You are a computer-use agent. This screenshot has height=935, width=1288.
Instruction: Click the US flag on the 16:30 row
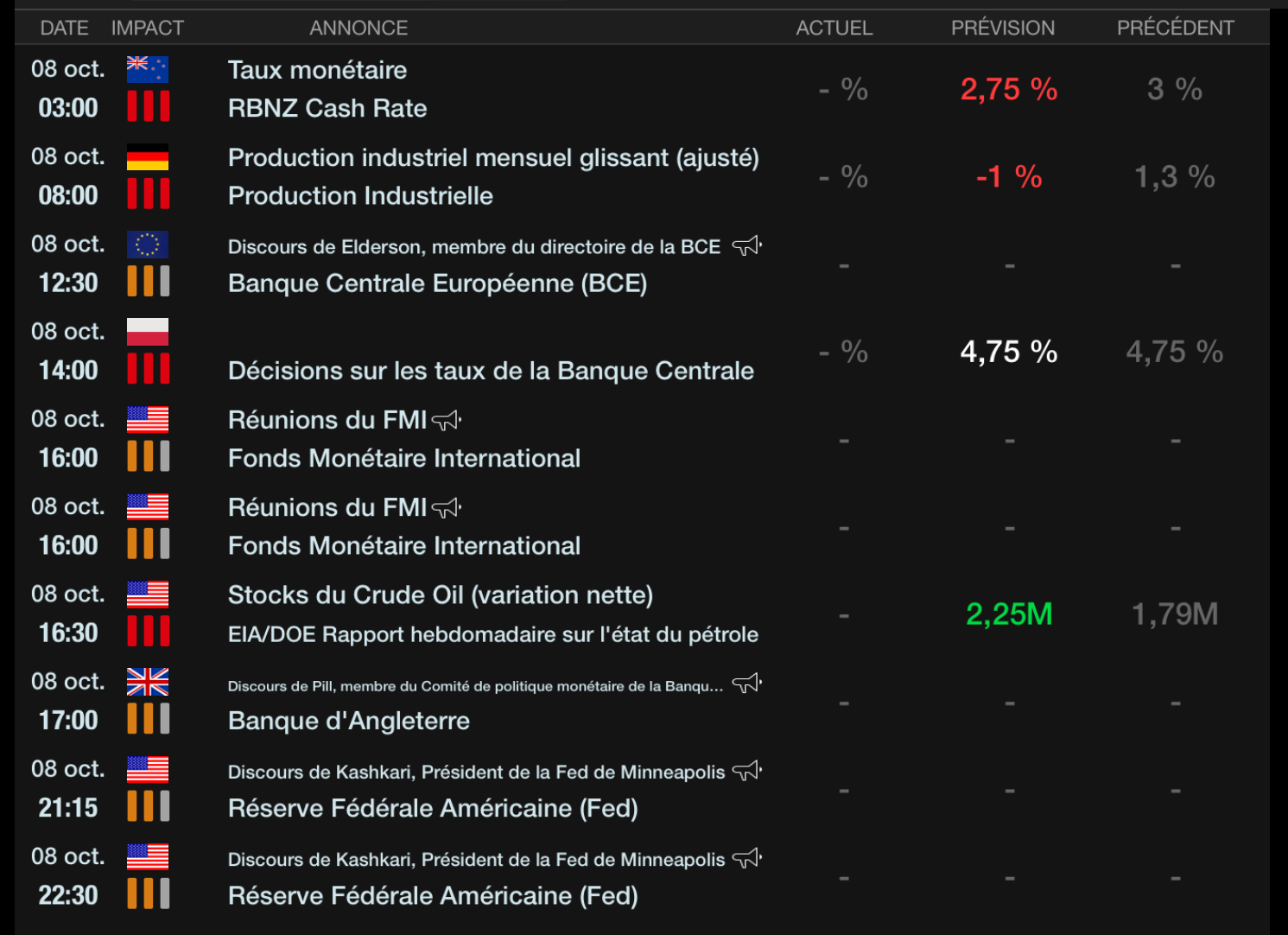pos(147,595)
